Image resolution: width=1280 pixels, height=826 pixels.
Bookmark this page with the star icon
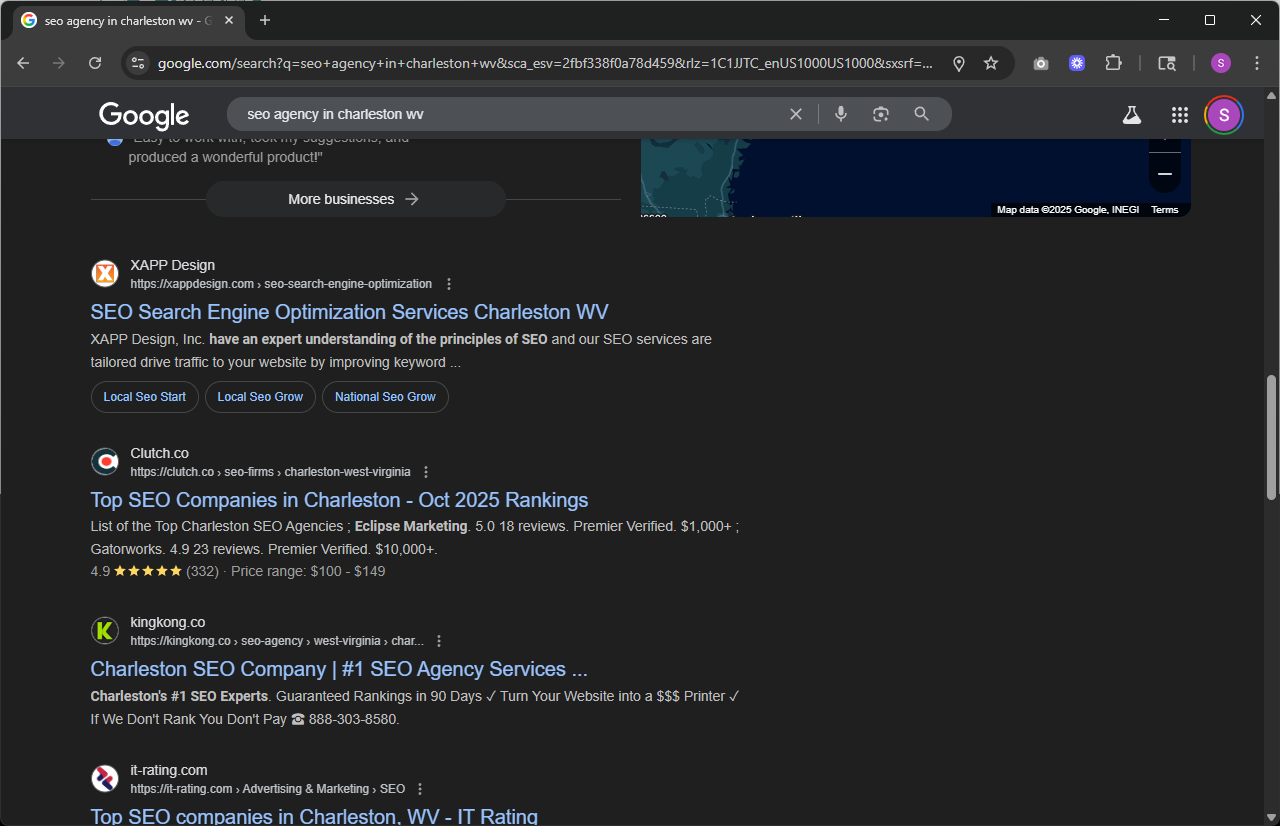tap(991, 63)
